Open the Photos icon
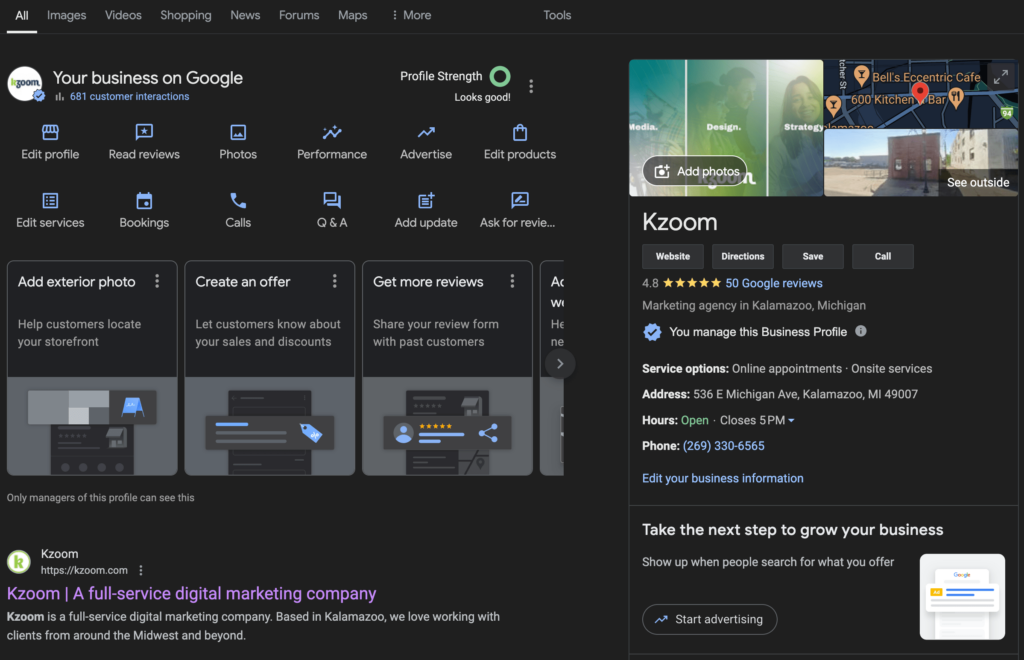This screenshot has width=1024, height=660. point(238,133)
